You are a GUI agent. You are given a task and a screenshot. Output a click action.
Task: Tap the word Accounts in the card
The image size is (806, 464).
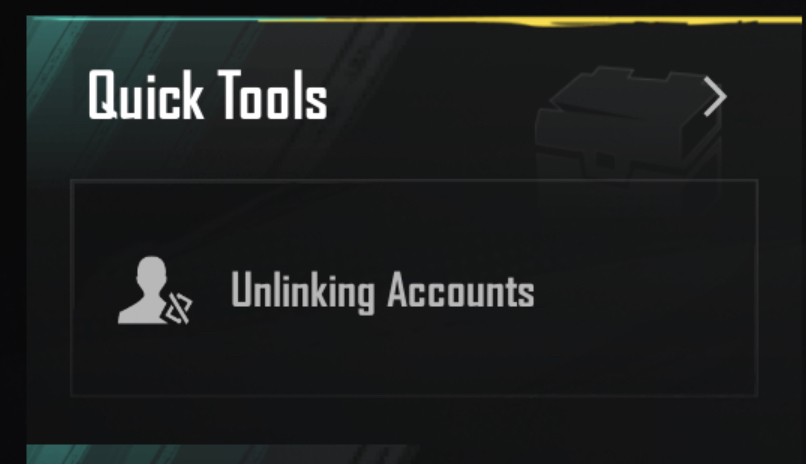click(461, 290)
